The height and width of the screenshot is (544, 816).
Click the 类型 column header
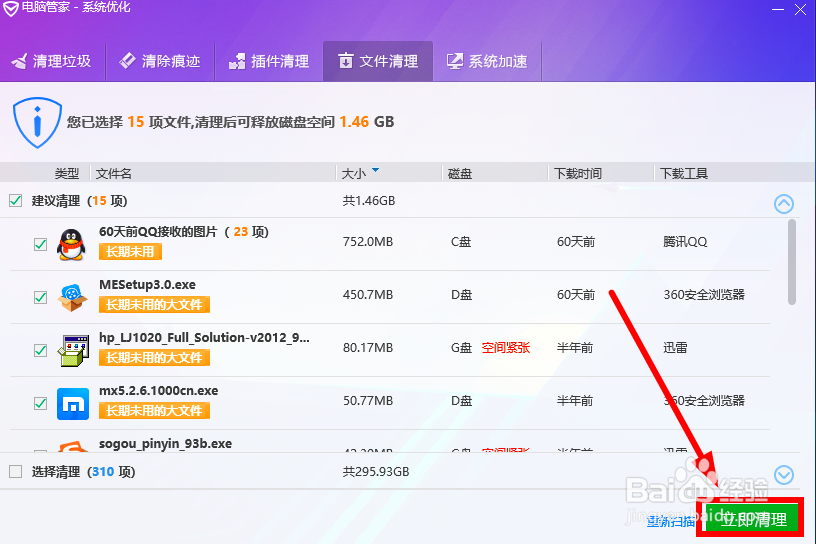tap(67, 173)
